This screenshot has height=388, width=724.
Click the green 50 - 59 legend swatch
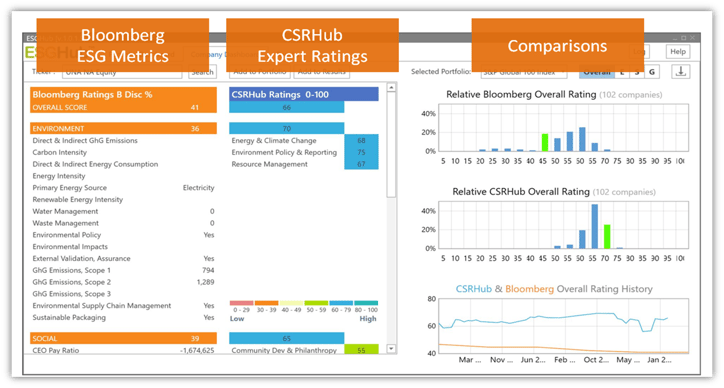click(316, 303)
